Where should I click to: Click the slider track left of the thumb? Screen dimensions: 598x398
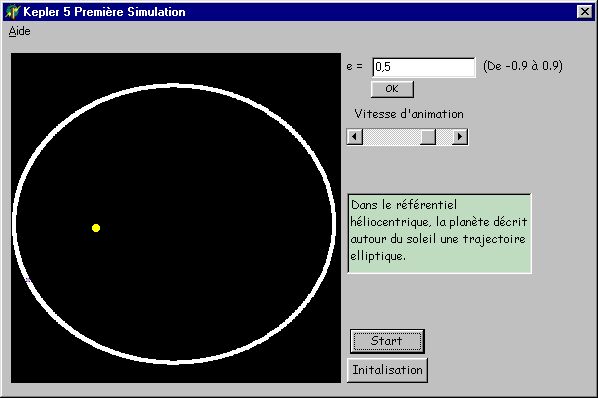pos(391,136)
